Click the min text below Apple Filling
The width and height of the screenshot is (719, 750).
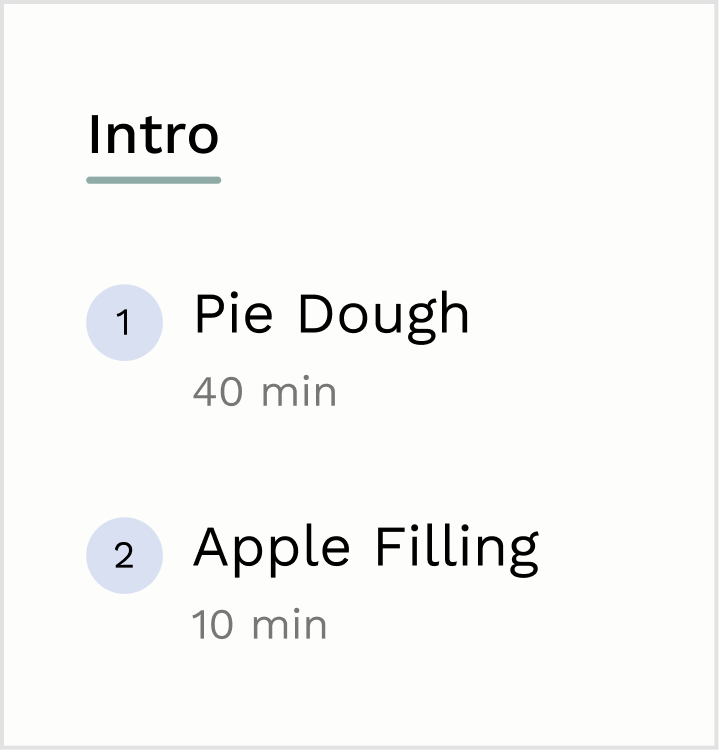tap(289, 624)
